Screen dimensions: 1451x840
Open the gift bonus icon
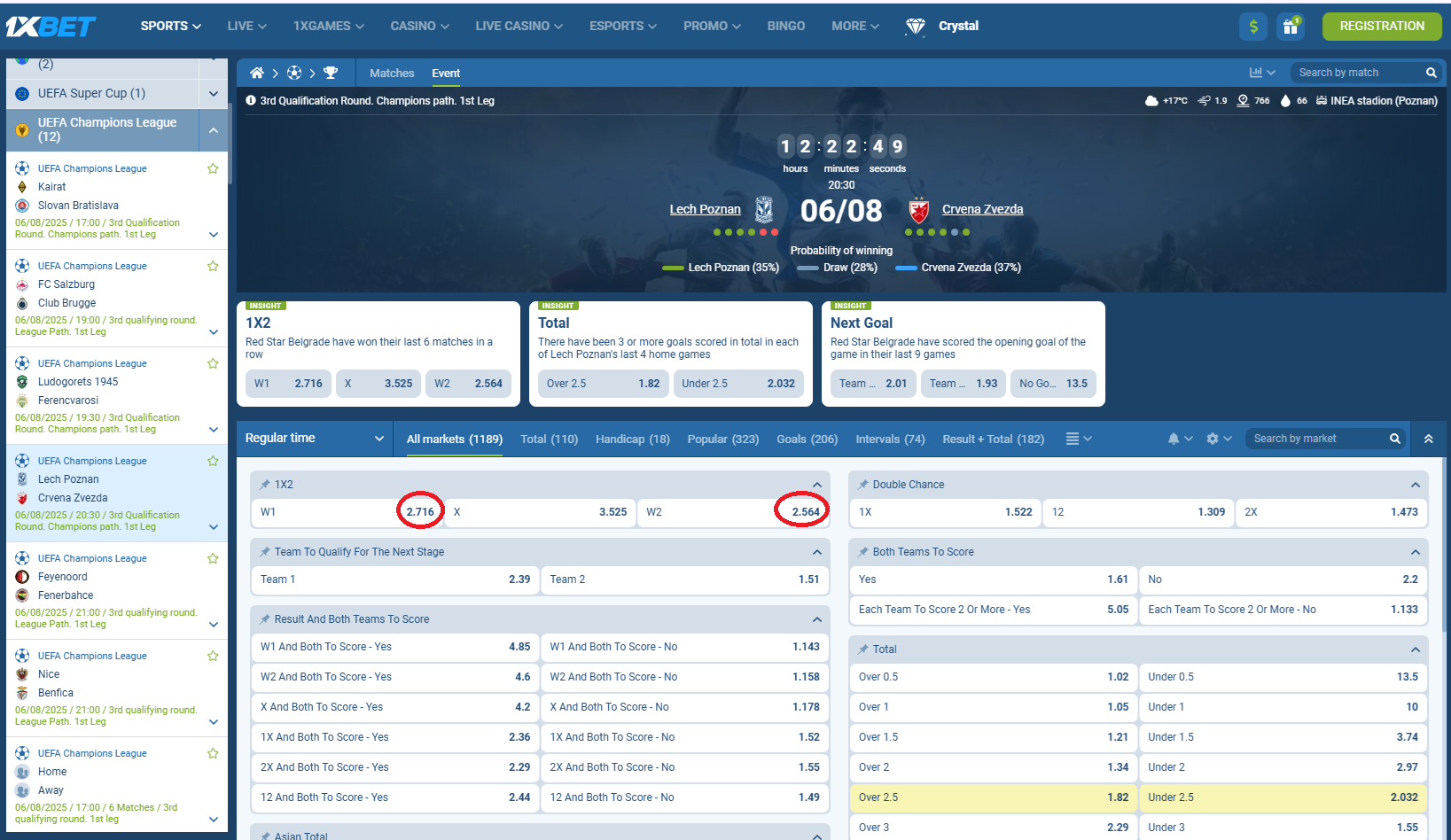coord(1291,27)
